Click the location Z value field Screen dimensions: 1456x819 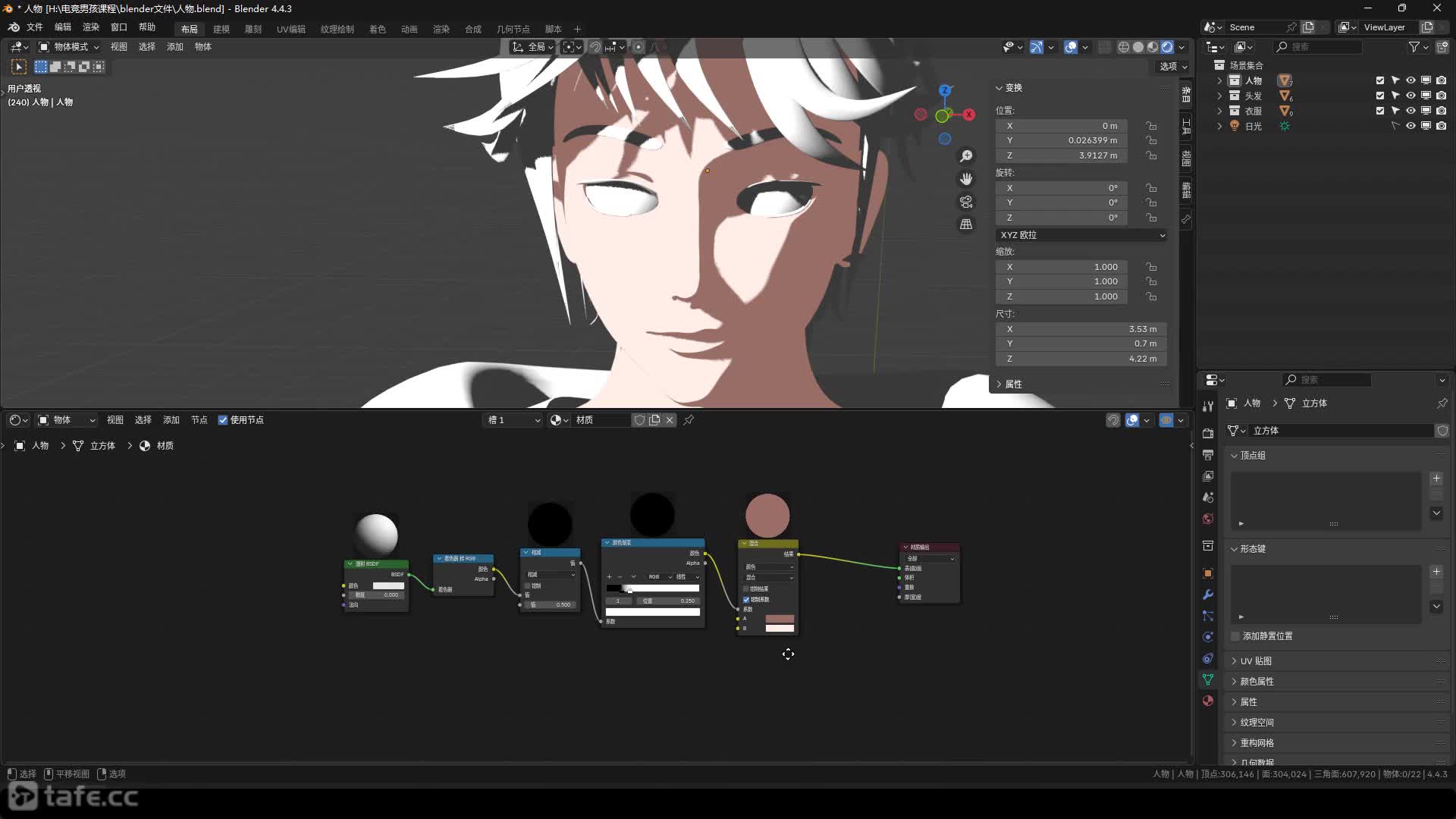1060,155
